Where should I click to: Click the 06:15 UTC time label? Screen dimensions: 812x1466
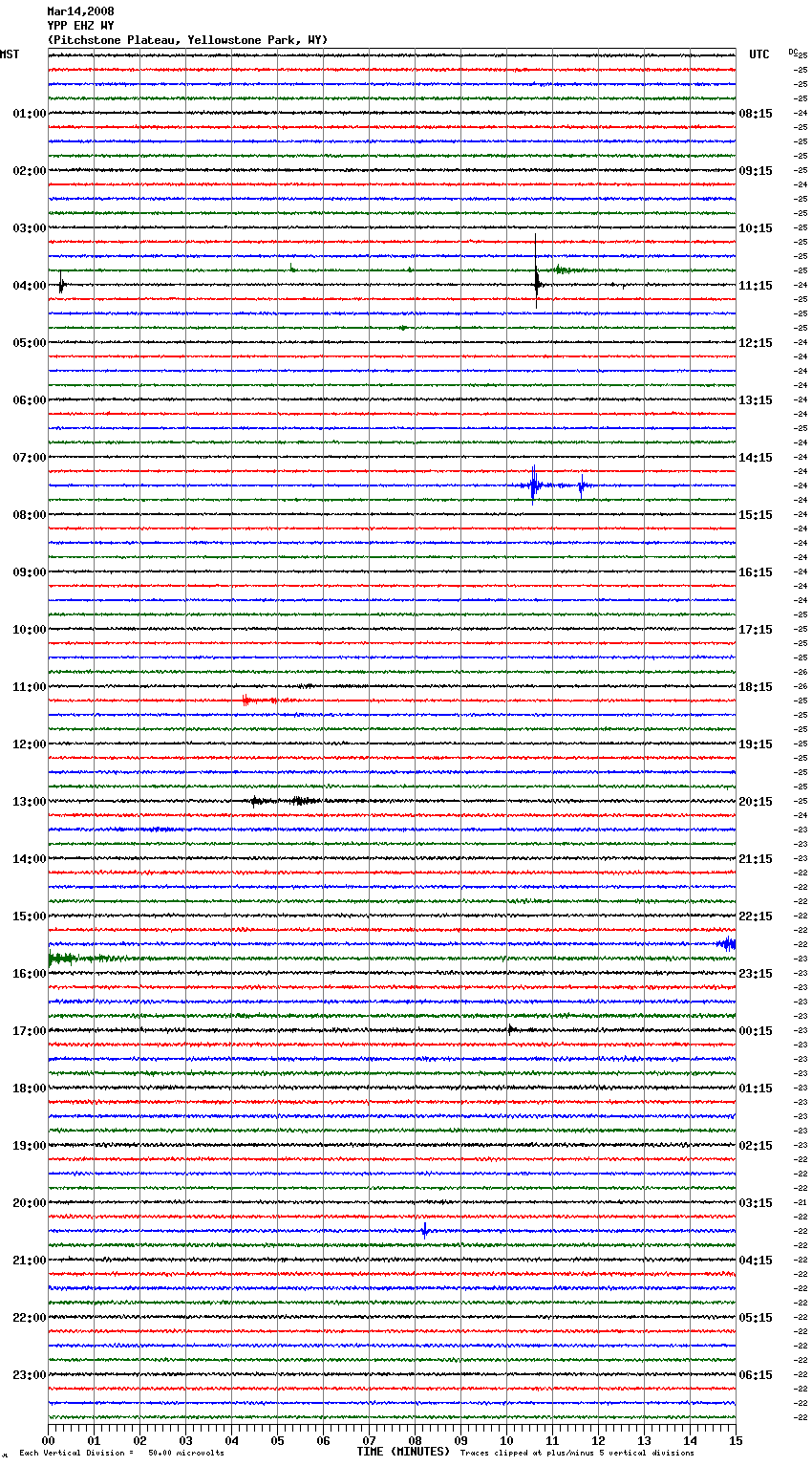click(x=756, y=1375)
